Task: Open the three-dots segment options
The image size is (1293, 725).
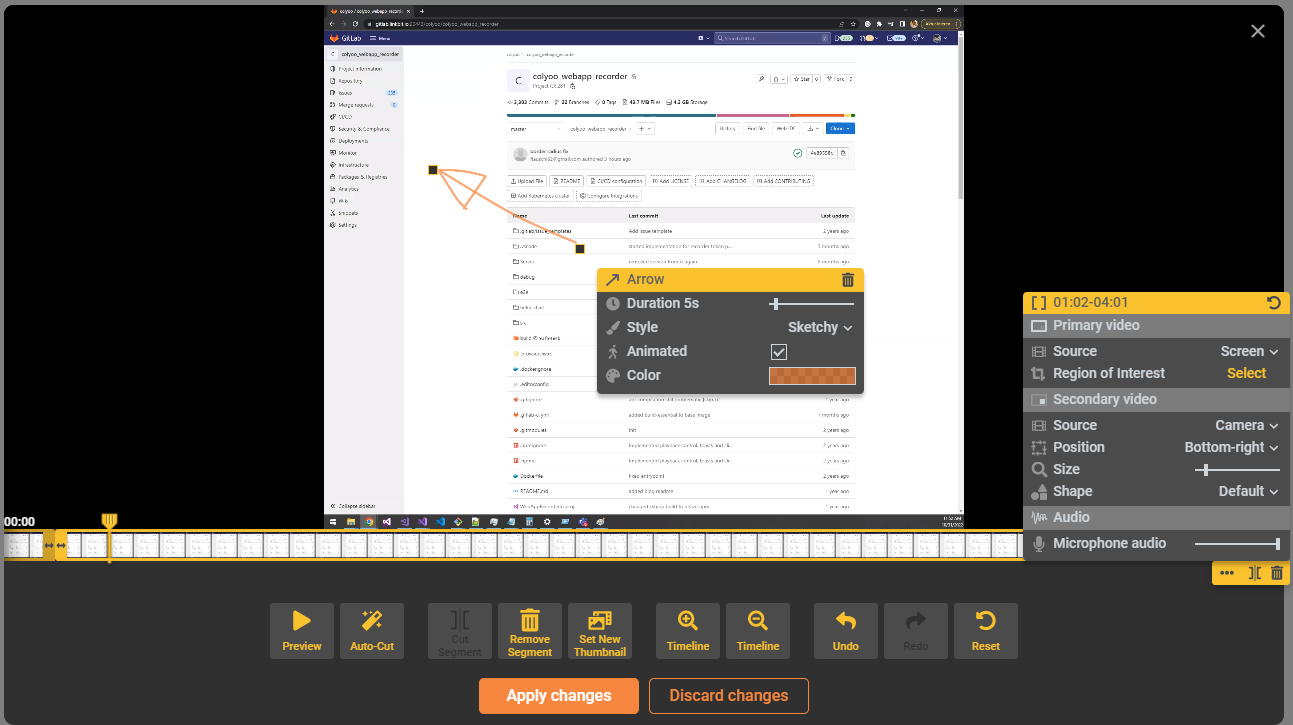Action: pos(1227,573)
